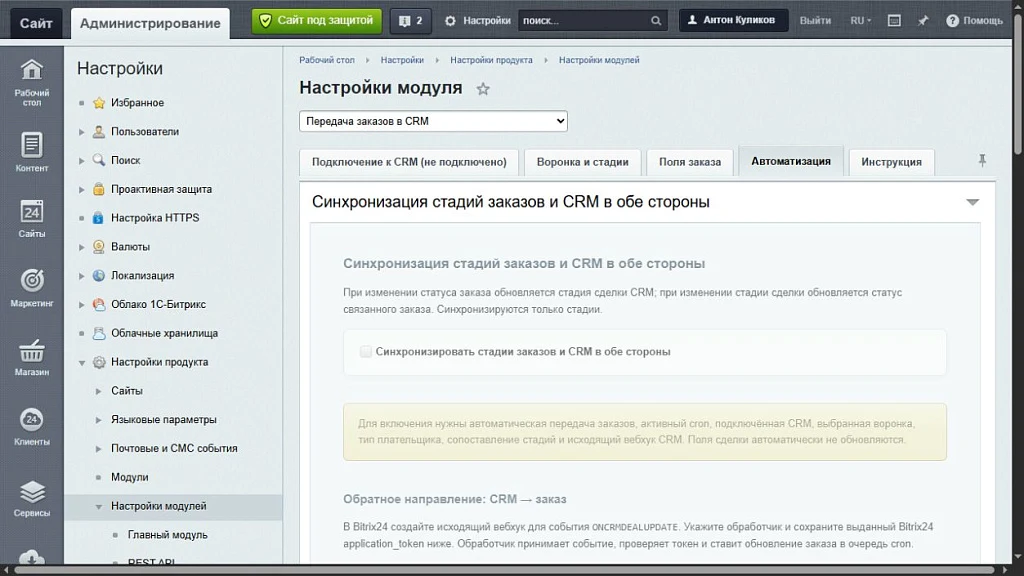Click the Избранное star icon in the menu

tap(99, 103)
